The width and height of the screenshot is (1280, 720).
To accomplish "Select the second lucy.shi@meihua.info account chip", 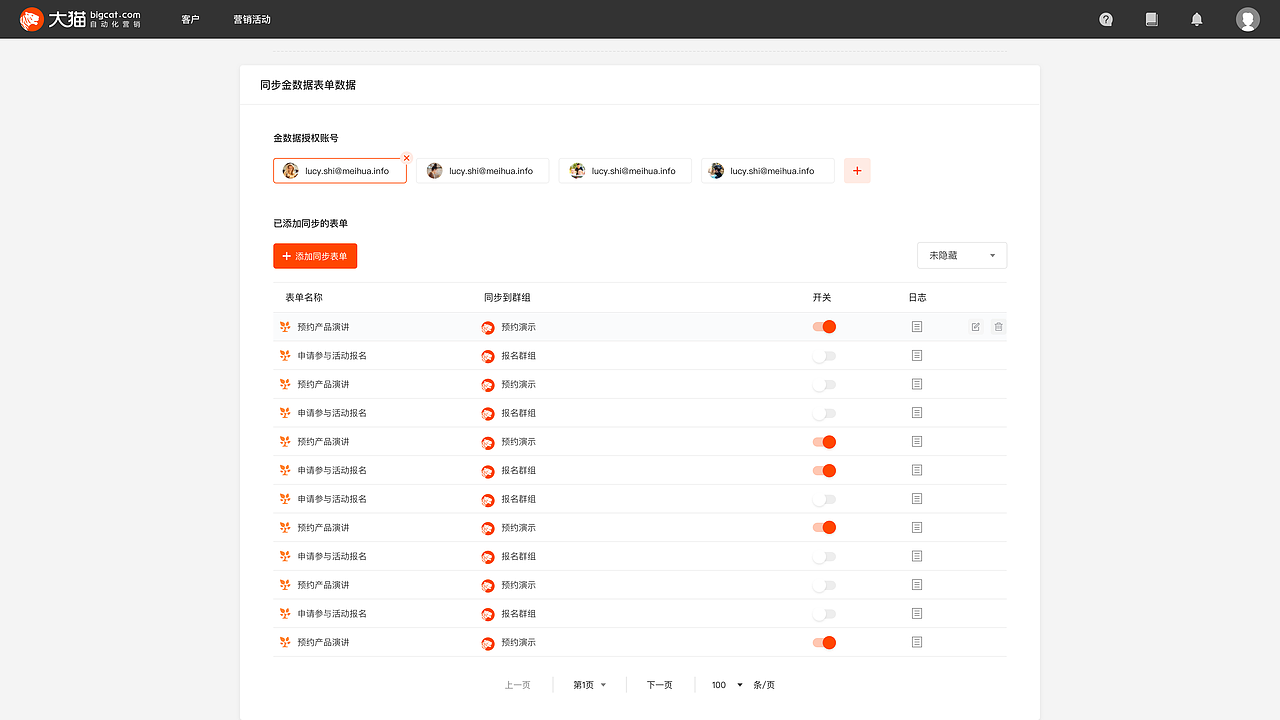I will (483, 171).
